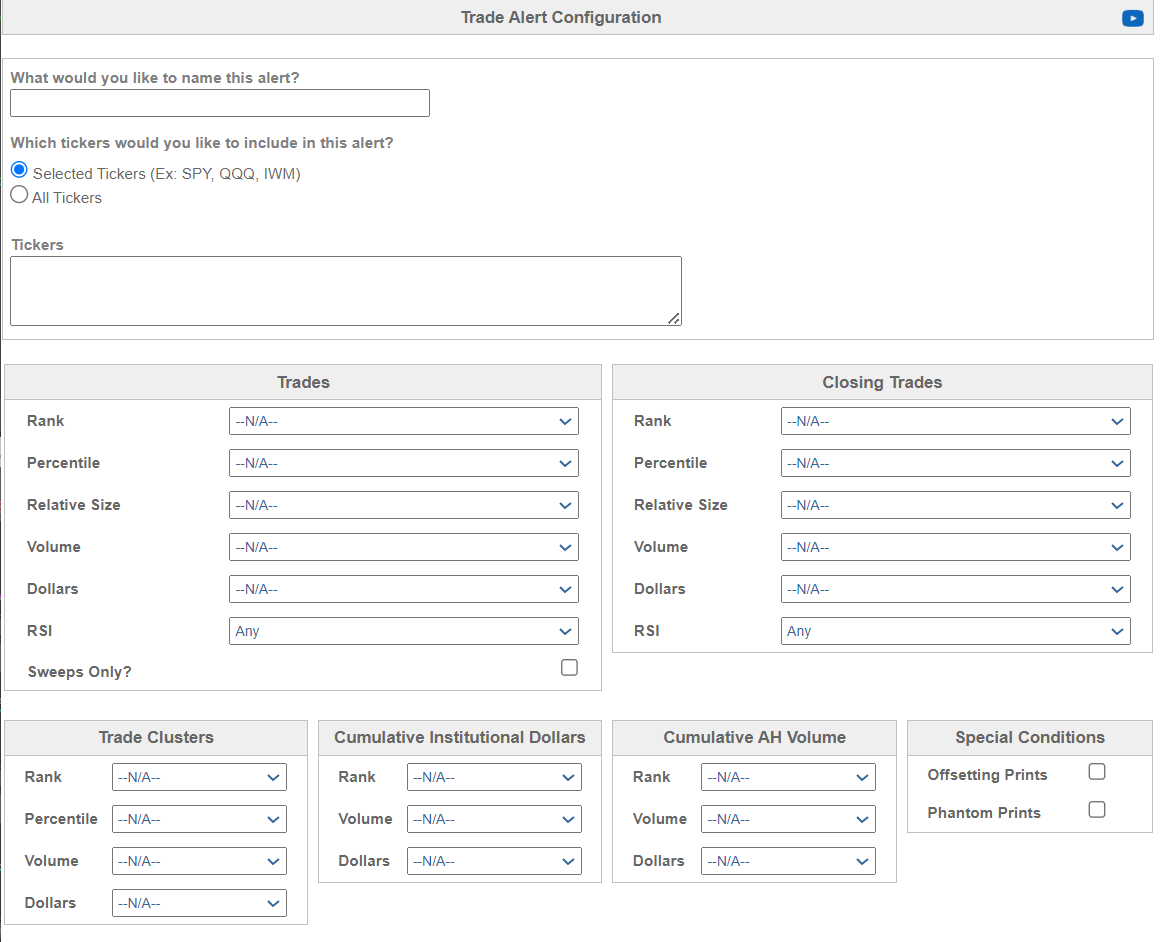The height and width of the screenshot is (942, 1163).
Task: Click the Trade Clusters section header
Action: pyautogui.click(x=156, y=737)
